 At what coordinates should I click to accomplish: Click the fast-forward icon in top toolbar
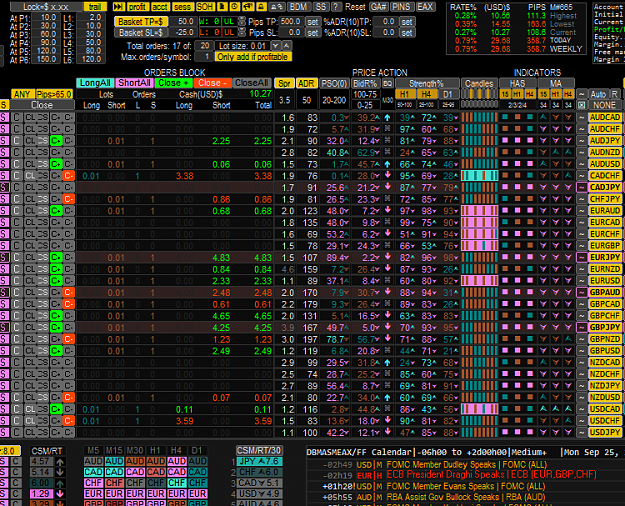[x=118, y=7]
